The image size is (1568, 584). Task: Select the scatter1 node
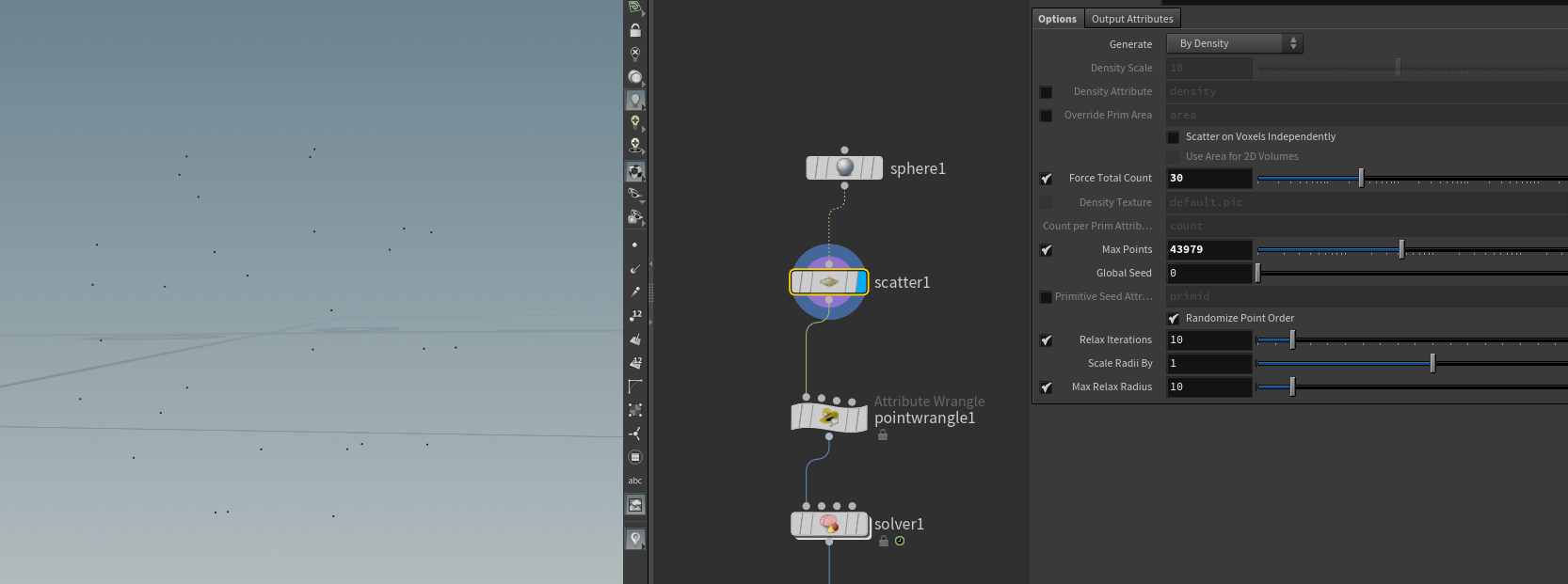[x=828, y=281]
